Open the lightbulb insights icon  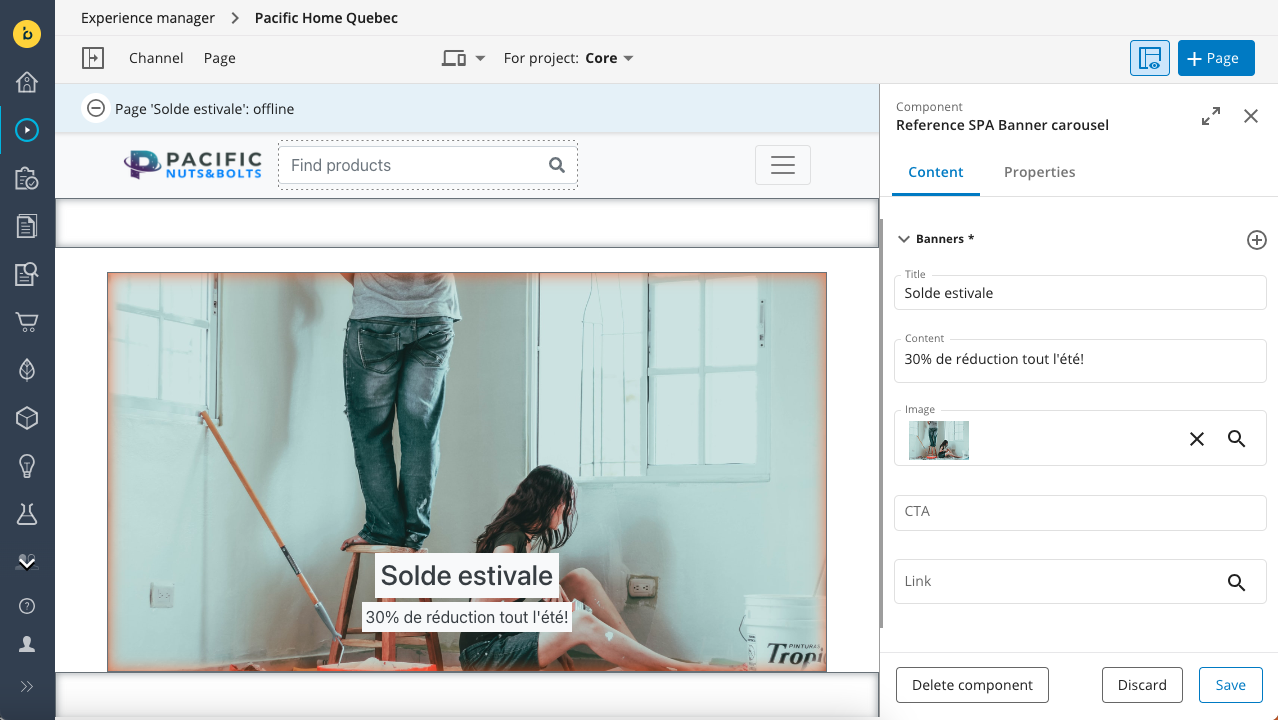tap(27, 466)
